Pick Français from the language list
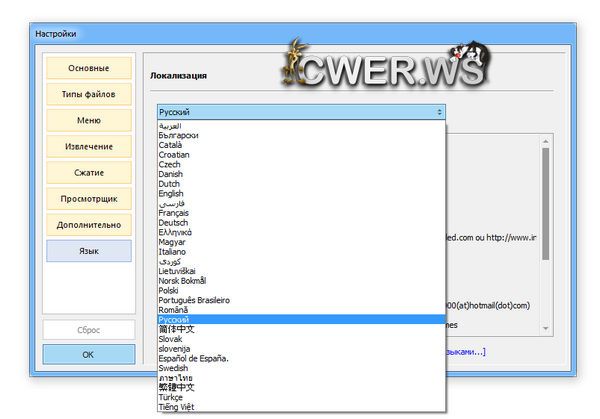 (174, 213)
